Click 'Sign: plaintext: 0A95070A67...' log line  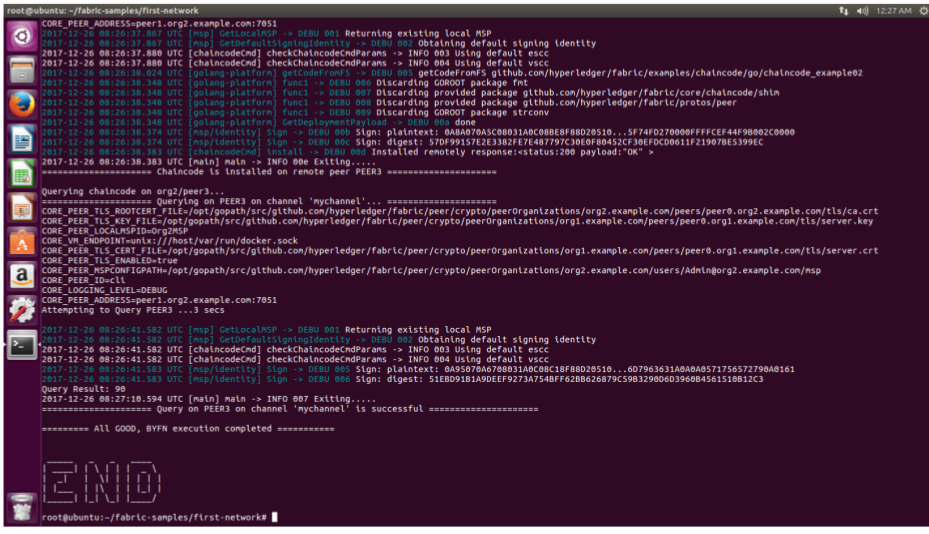point(418,369)
